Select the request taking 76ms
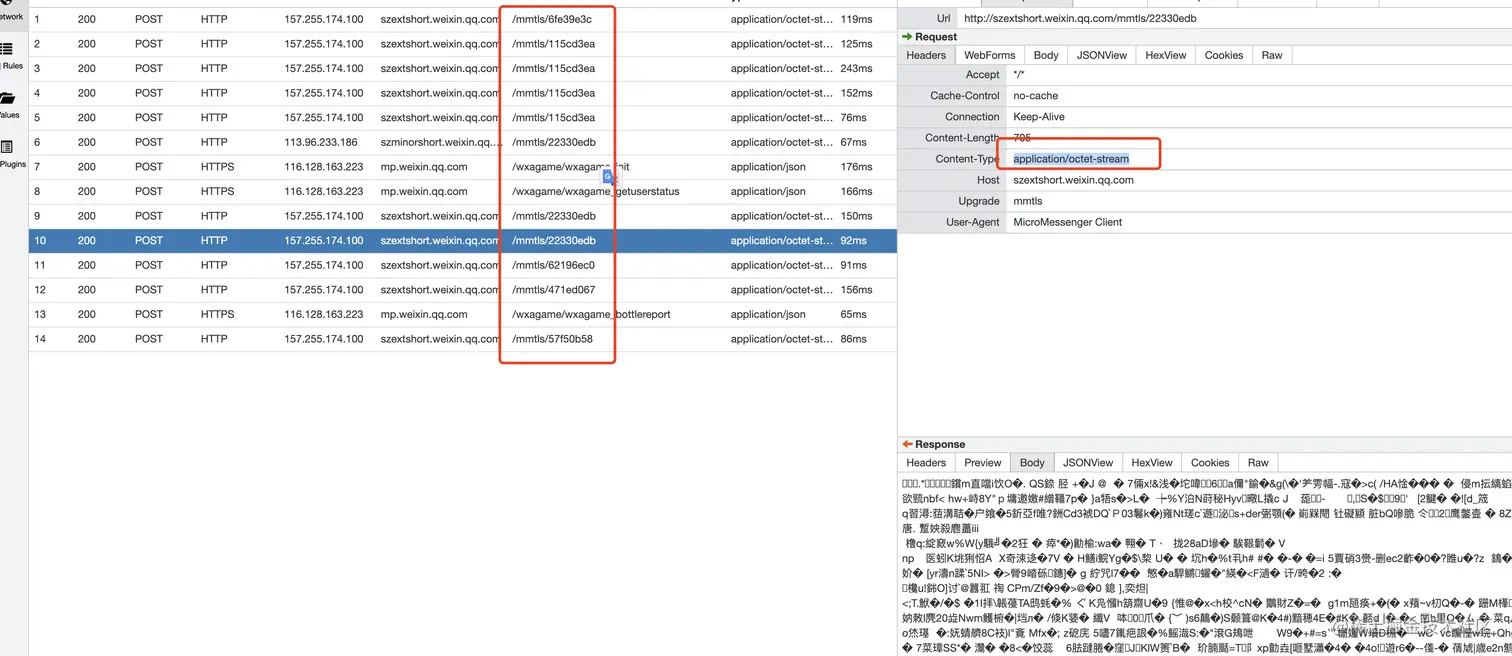The image size is (1512, 656). pos(463,117)
